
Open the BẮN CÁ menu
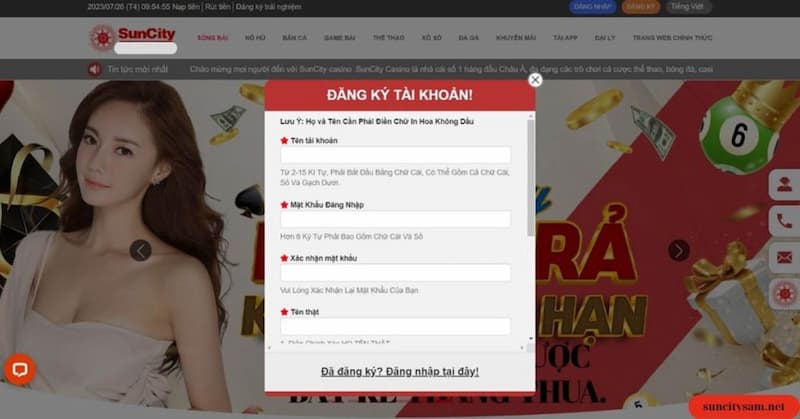(294, 38)
